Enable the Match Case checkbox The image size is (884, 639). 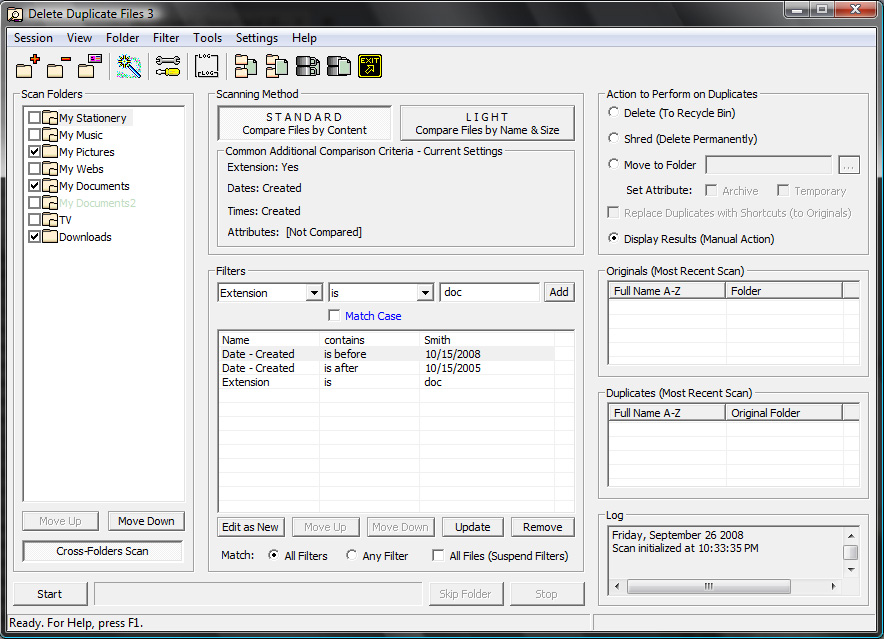pyautogui.click(x=335, y=316)
